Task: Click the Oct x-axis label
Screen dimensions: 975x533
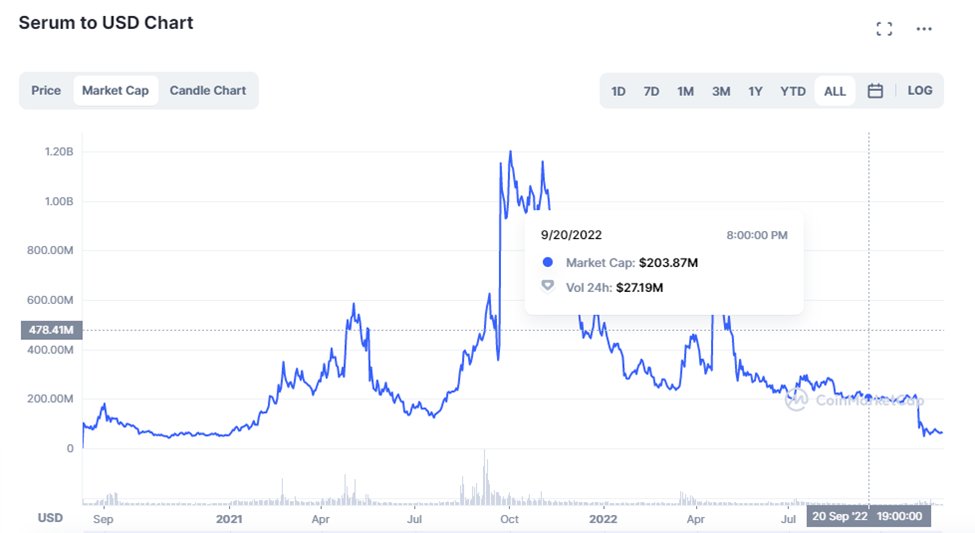Action: click(x=509, y=519)
